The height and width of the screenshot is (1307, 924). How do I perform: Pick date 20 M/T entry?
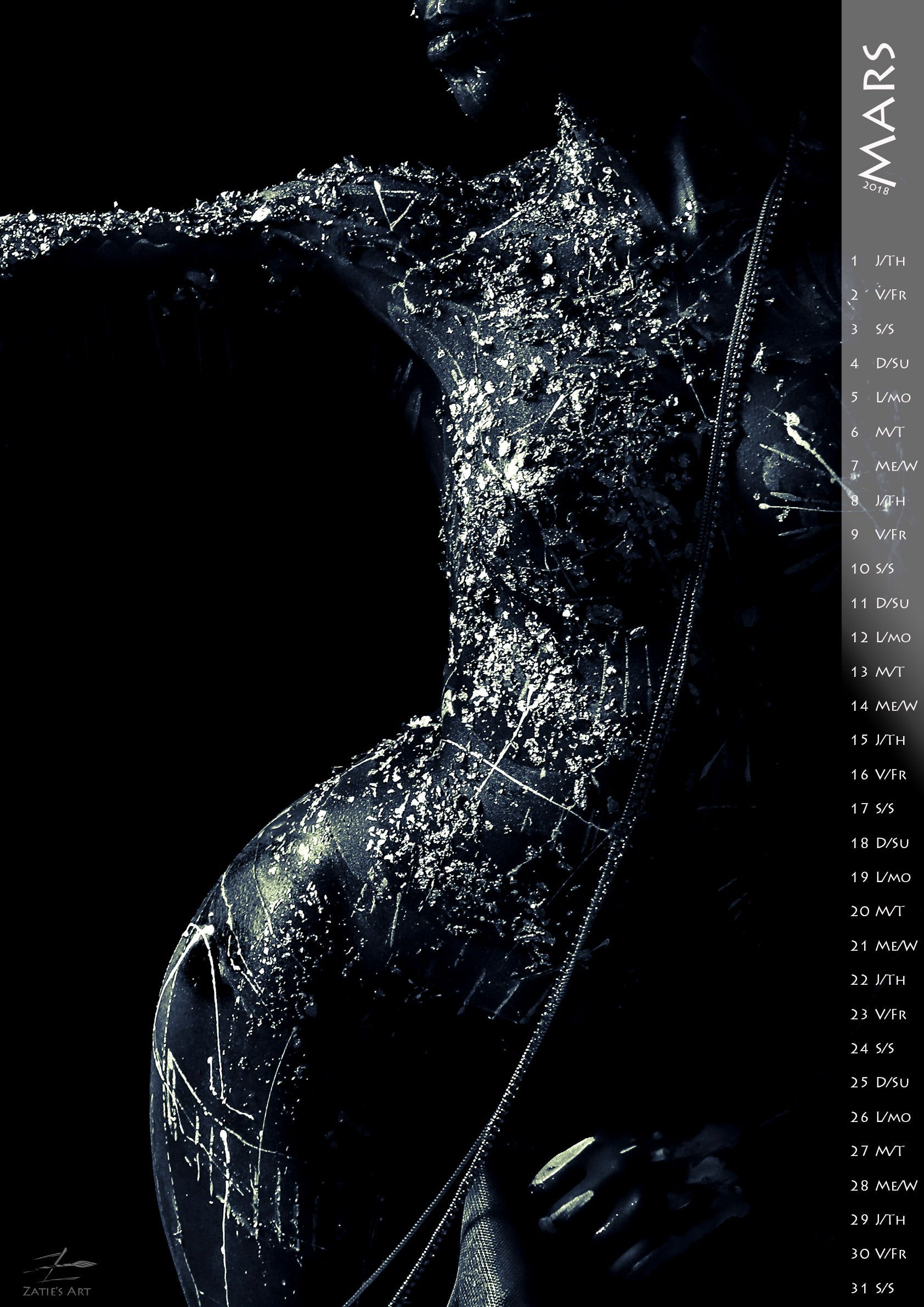(x=877, y=911)
